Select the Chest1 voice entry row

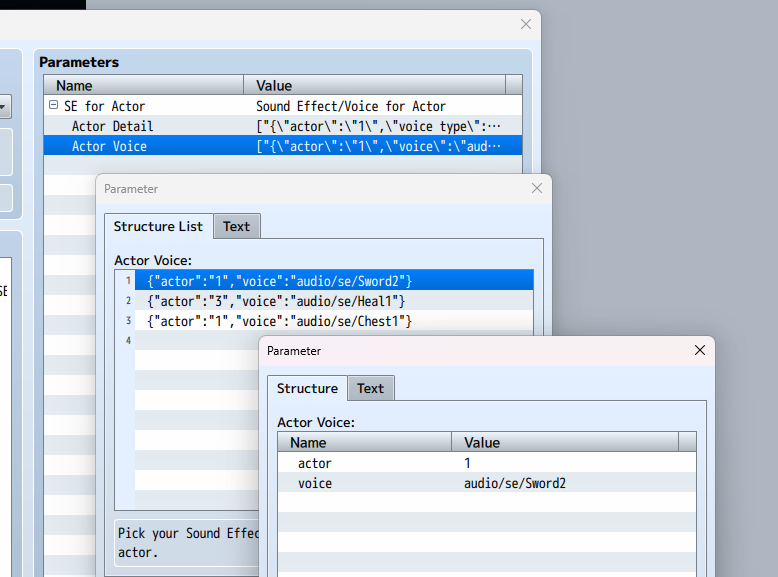click(x=334, y=321)
